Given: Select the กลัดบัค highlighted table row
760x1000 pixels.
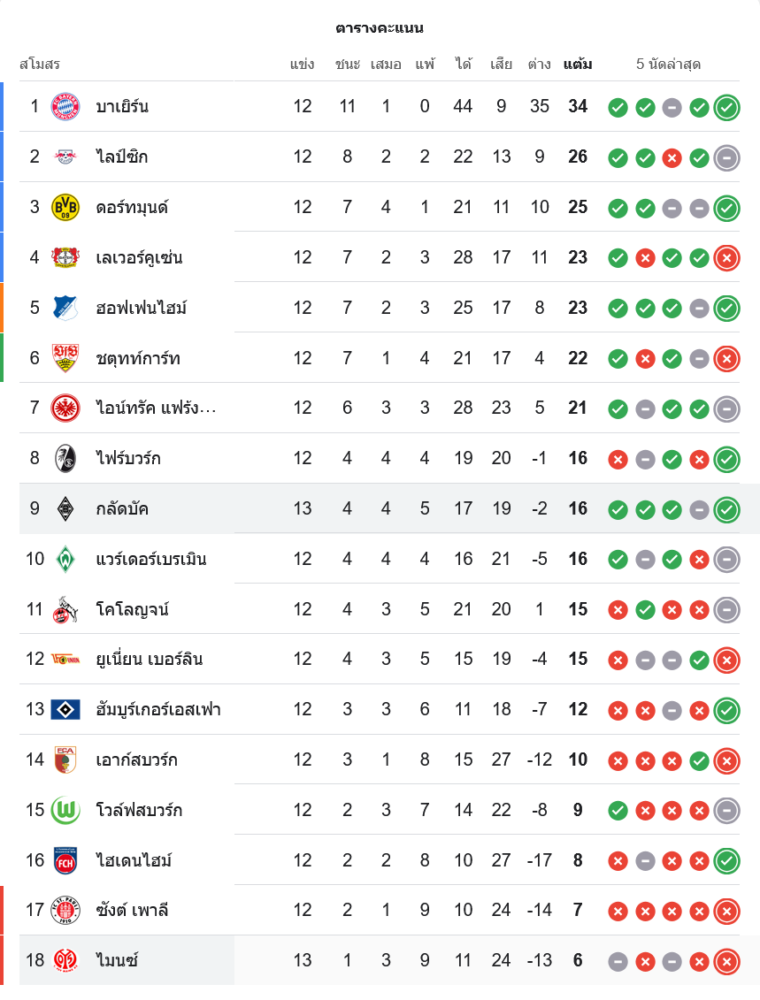Looking at the screenshot, I should [x=380, y=508].
